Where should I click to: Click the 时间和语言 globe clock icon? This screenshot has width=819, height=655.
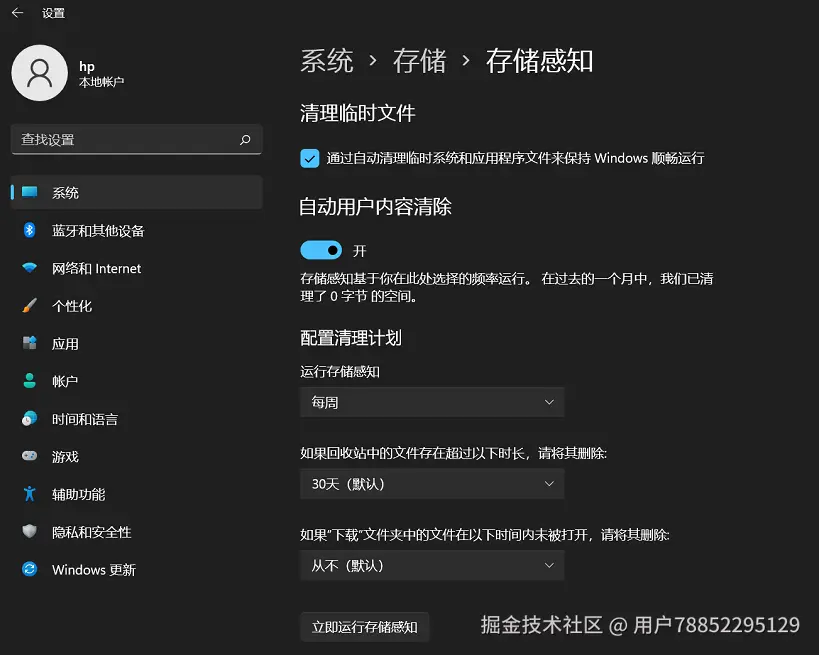[29, 418]
